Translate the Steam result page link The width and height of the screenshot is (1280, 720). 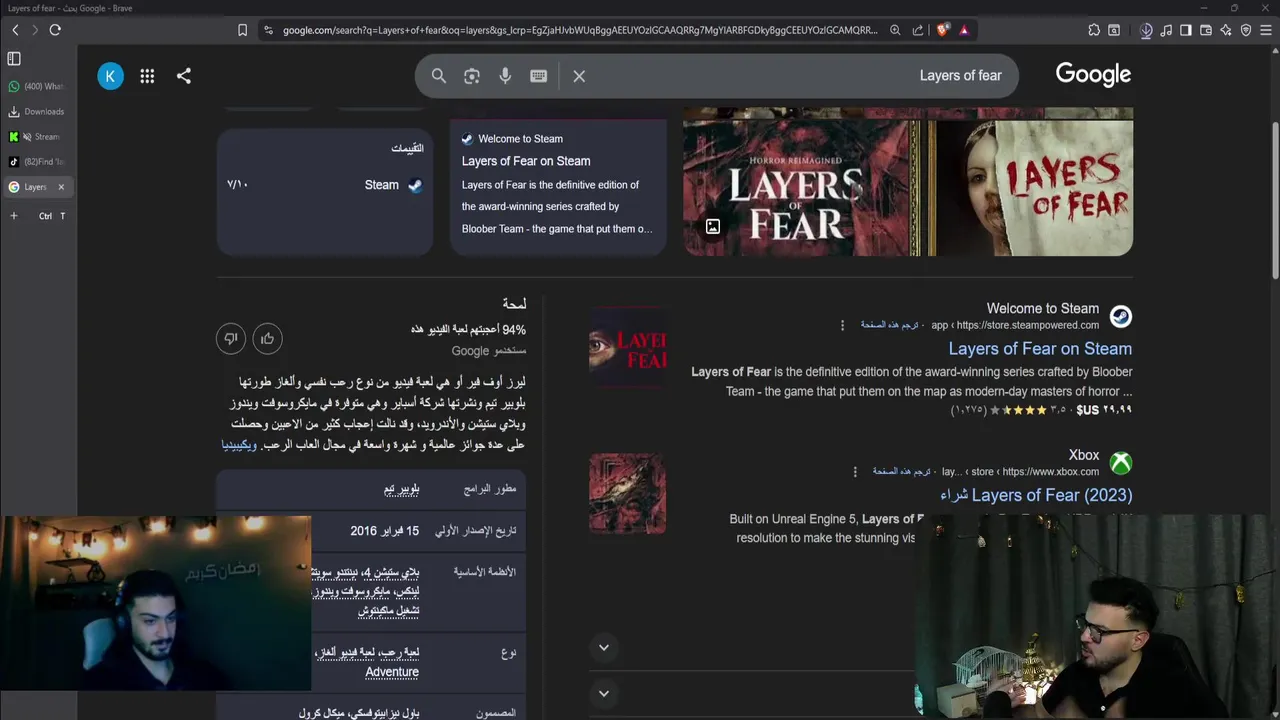891,325
